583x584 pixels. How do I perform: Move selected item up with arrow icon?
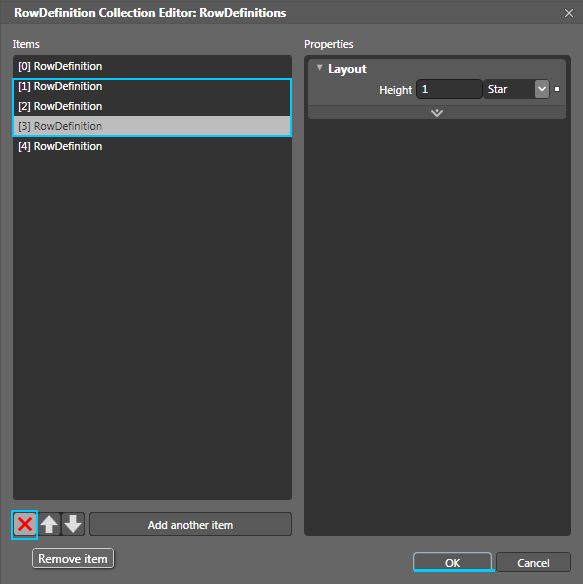[x=49, y=524]
